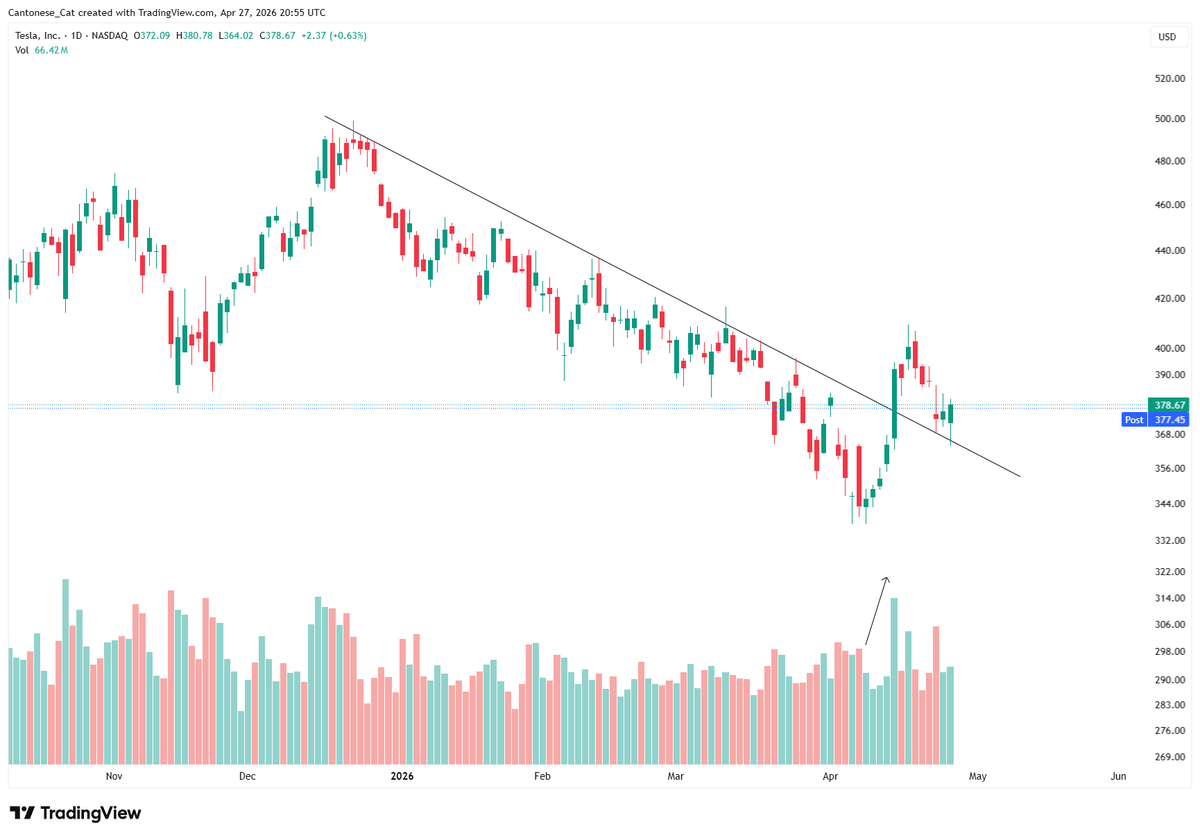Click the May date axis label
1200x838 pixels.
click(977, 777)
